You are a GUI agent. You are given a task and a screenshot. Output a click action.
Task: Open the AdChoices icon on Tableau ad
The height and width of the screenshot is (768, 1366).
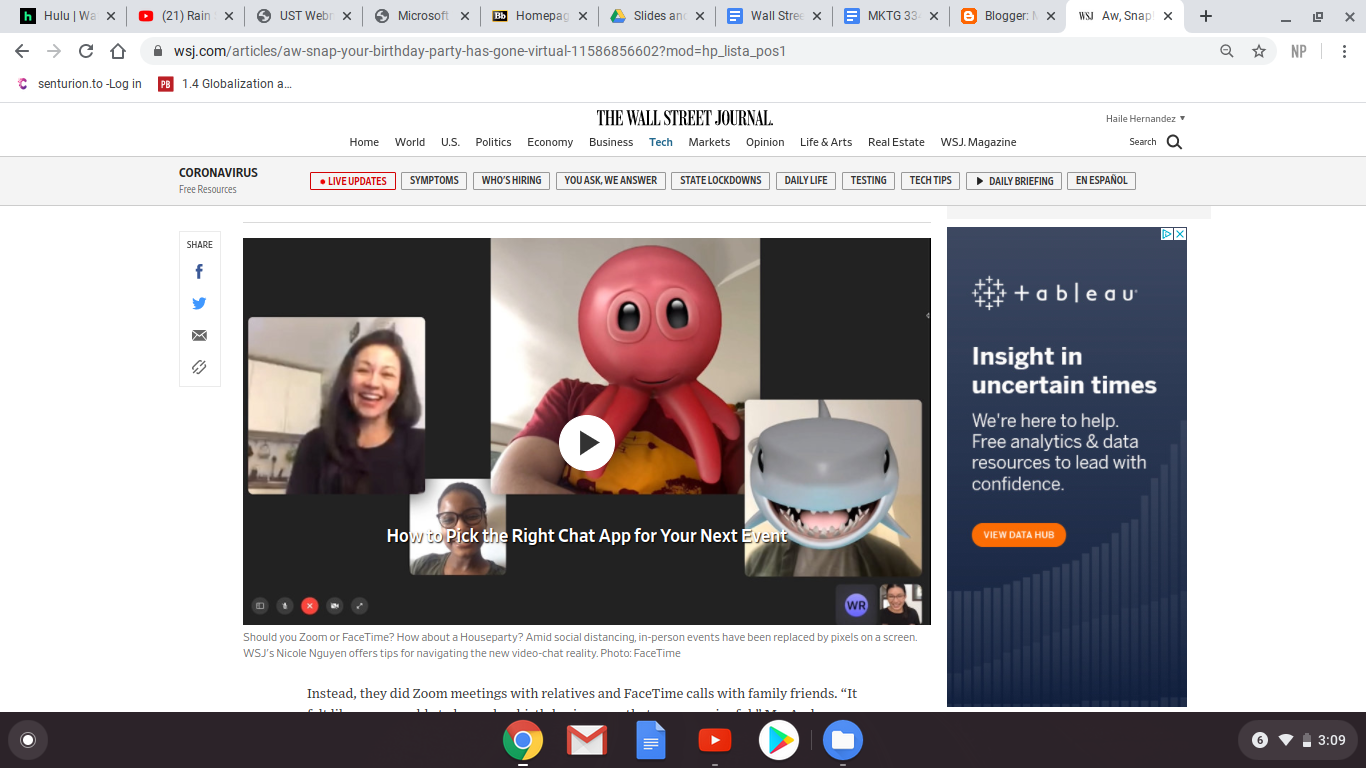(1166, 234)
